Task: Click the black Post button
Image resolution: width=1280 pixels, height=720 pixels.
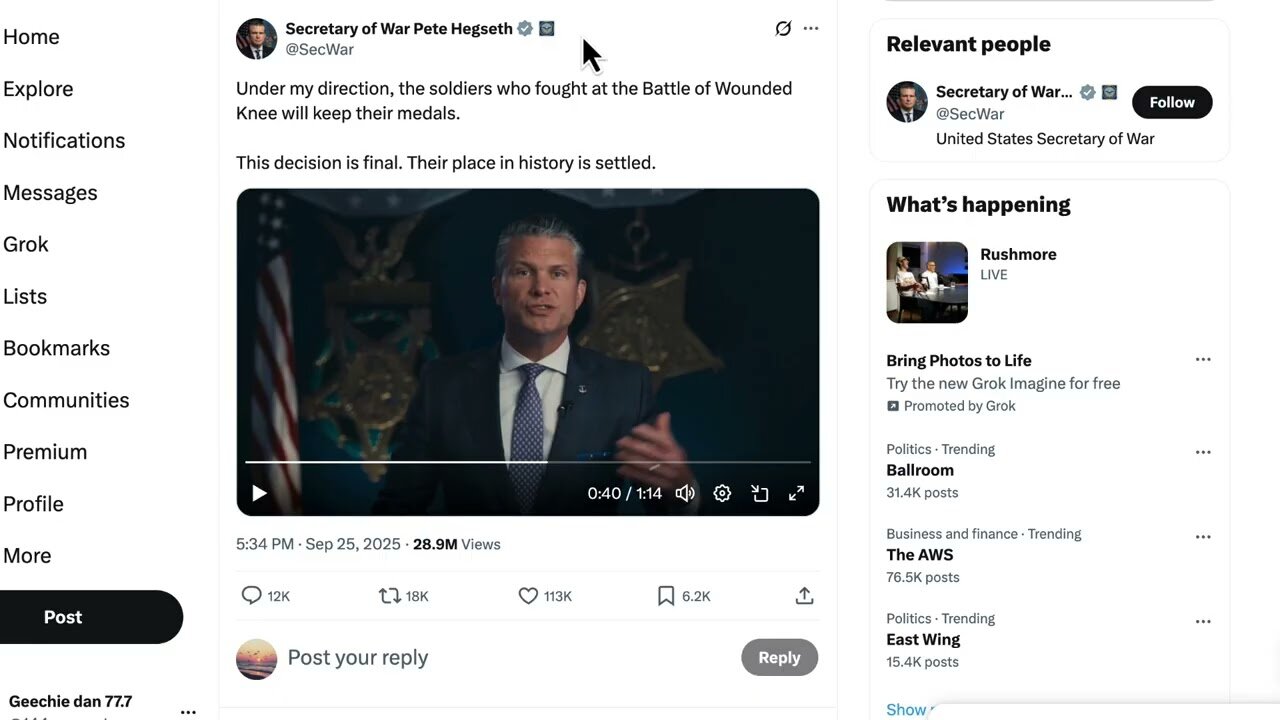Action: pyautogui.click(x=63, y=617)
